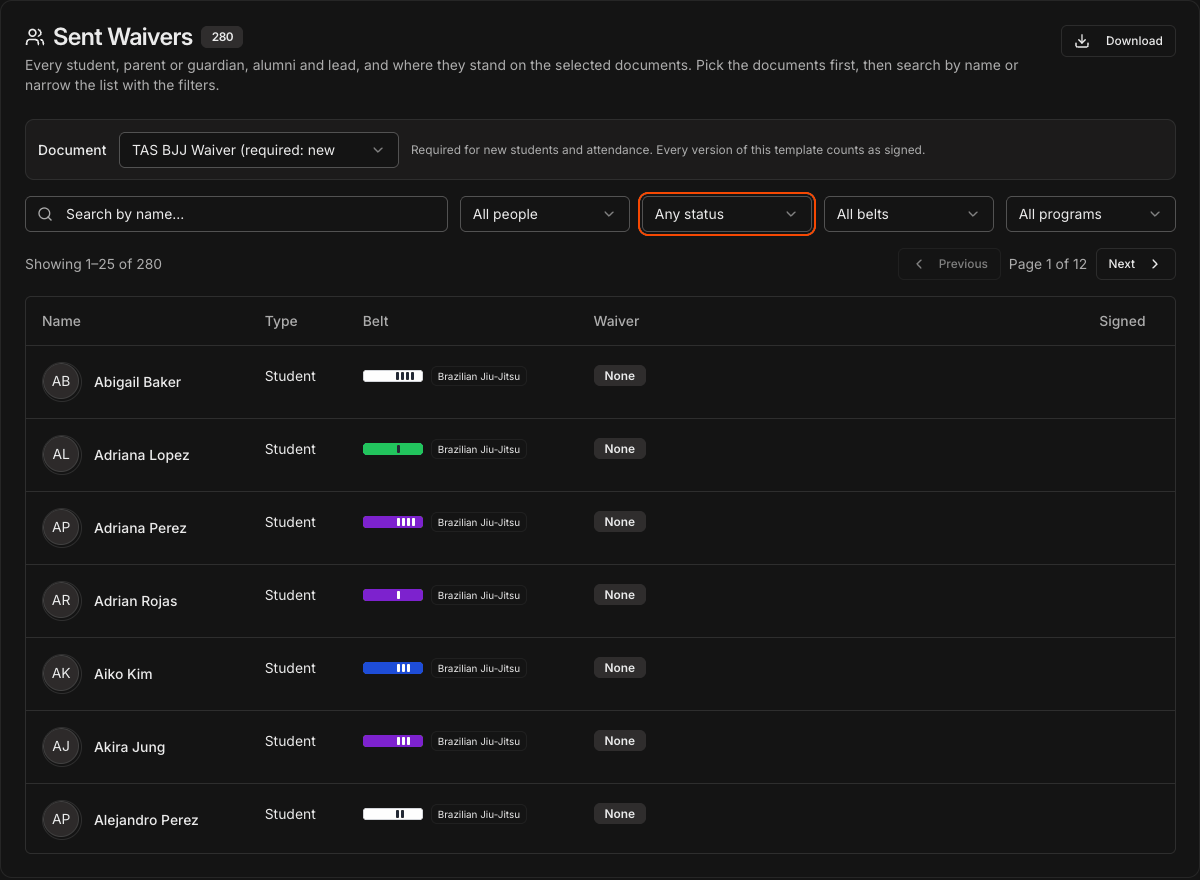Click the Belt column header

pyautogui.click(x=376, y=321)
